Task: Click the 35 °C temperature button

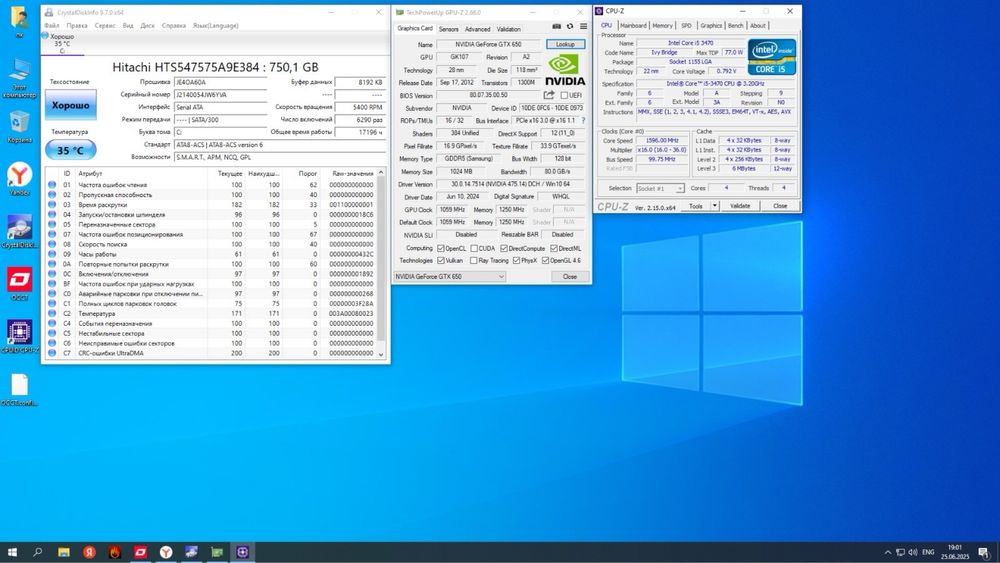Action: (71, 150)
